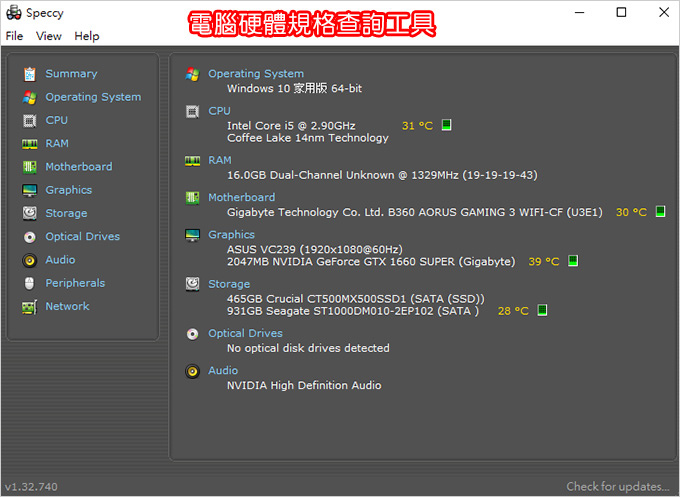Image resolution: width=680 pixels, height=497 pixels.
Task: Select Audio in the sidebar
Action: [x=60, y=260]
